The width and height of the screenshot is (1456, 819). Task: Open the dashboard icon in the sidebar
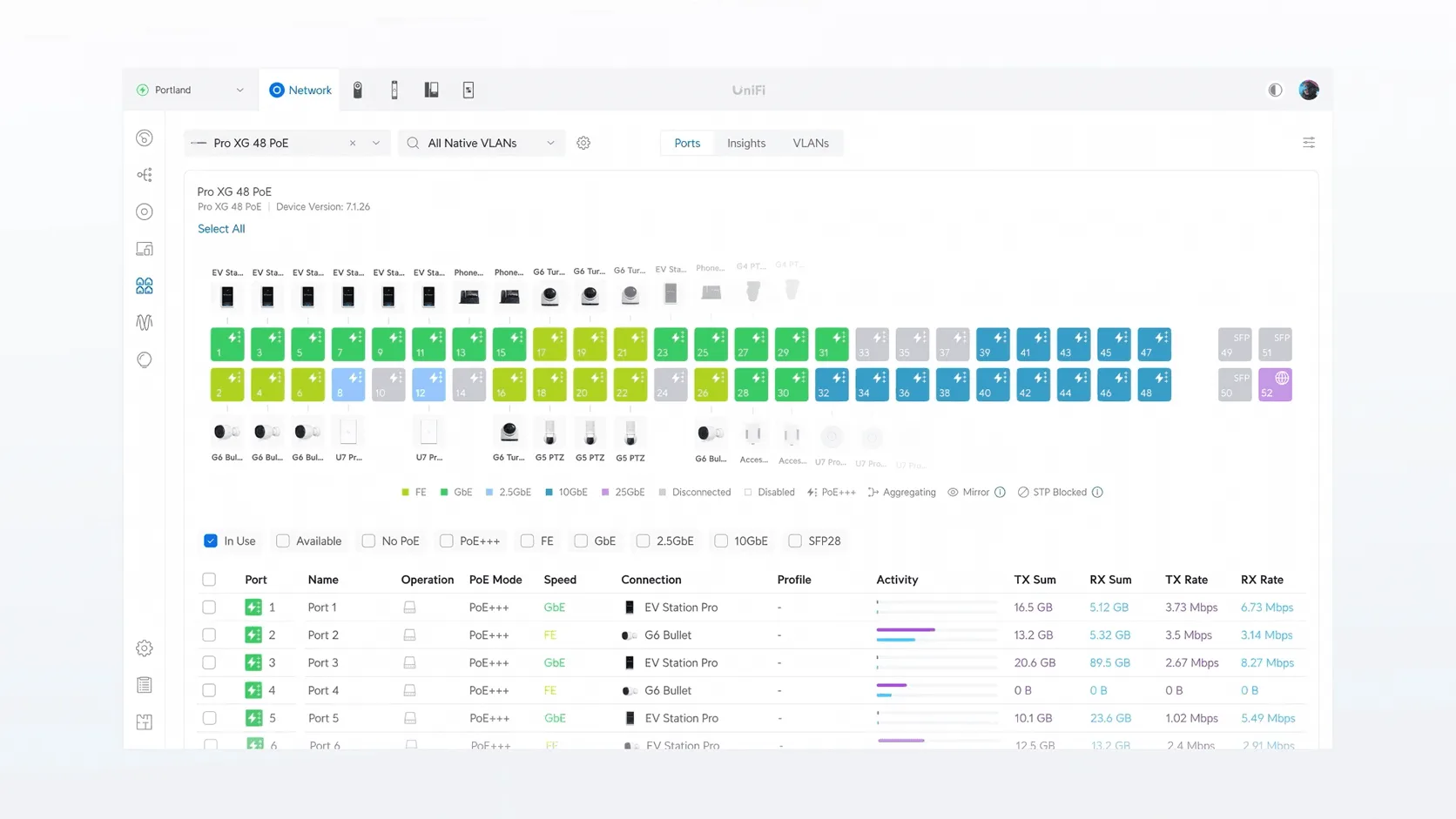(x=145, y=138)
